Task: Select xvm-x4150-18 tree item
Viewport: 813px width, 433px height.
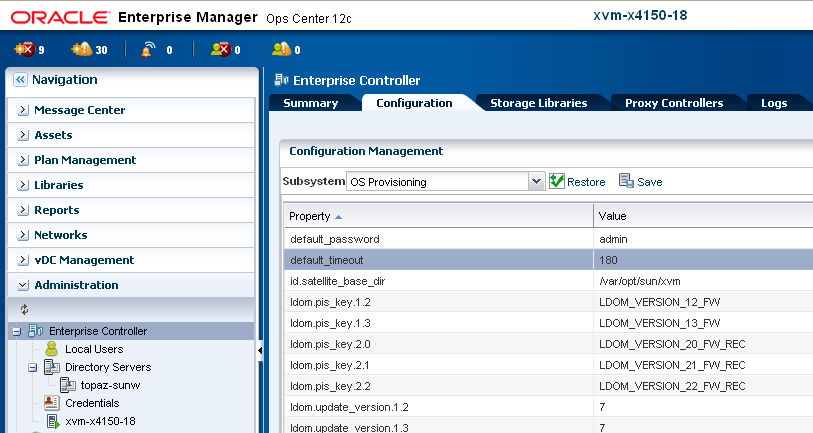Action: [x=100, y=421]
